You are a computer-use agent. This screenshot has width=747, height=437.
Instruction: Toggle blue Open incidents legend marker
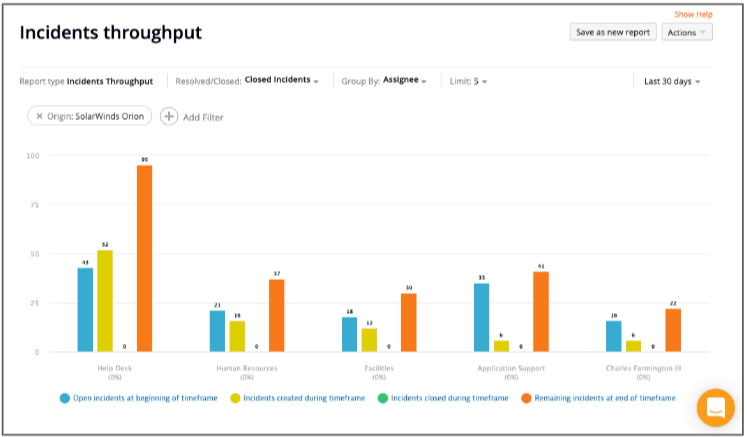65,398
